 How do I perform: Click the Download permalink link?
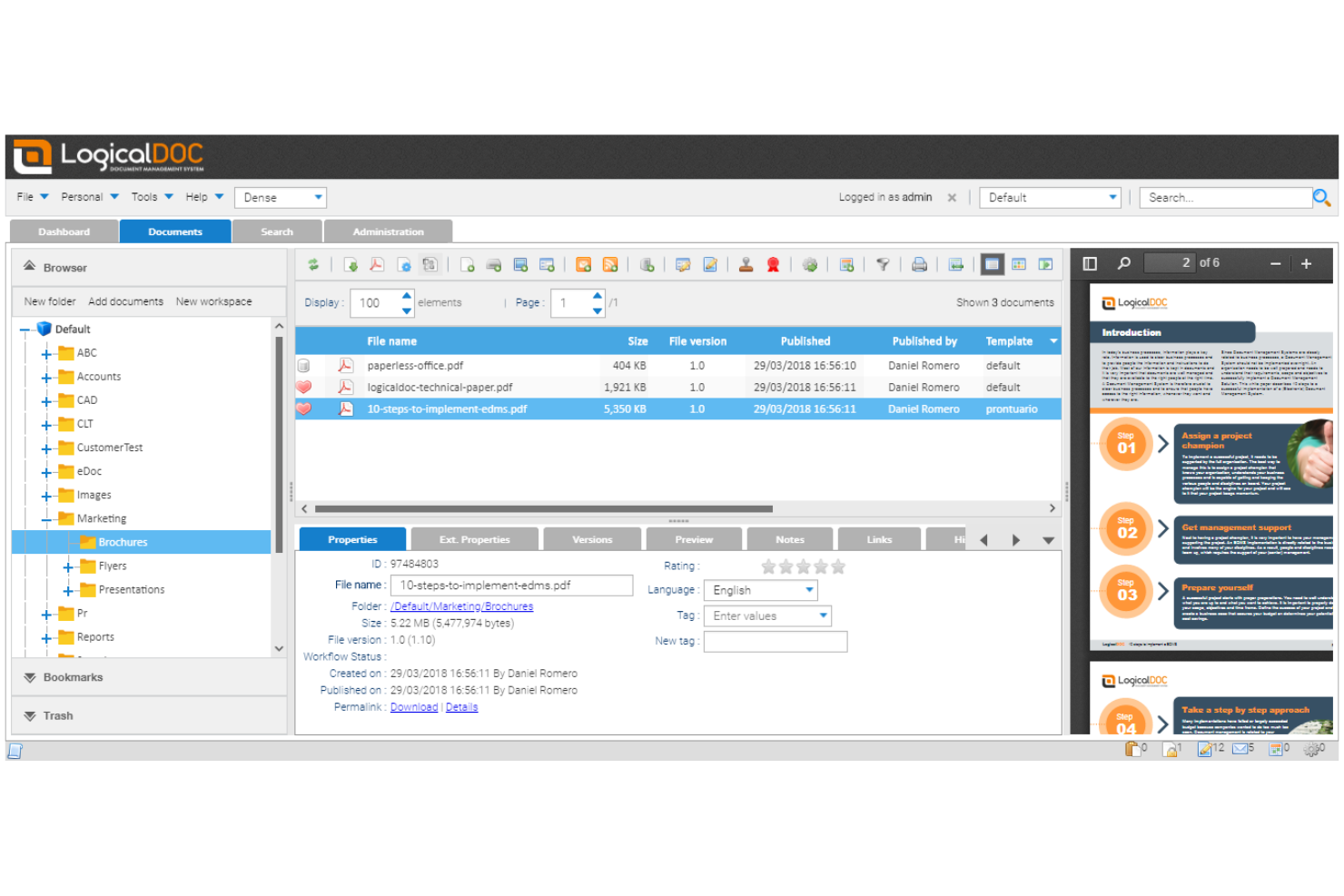(414, 707)
